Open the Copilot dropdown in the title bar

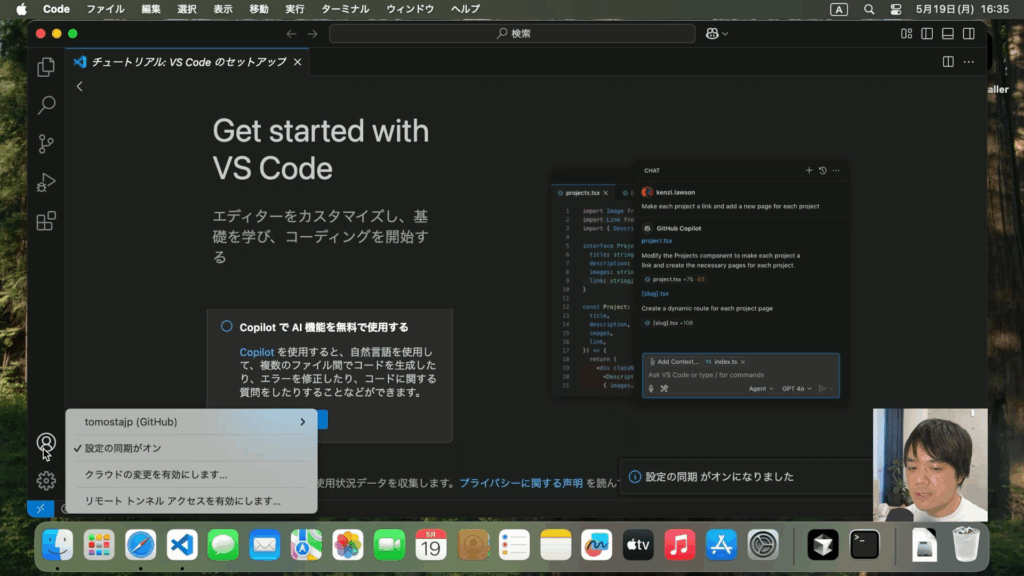point(717,34)
